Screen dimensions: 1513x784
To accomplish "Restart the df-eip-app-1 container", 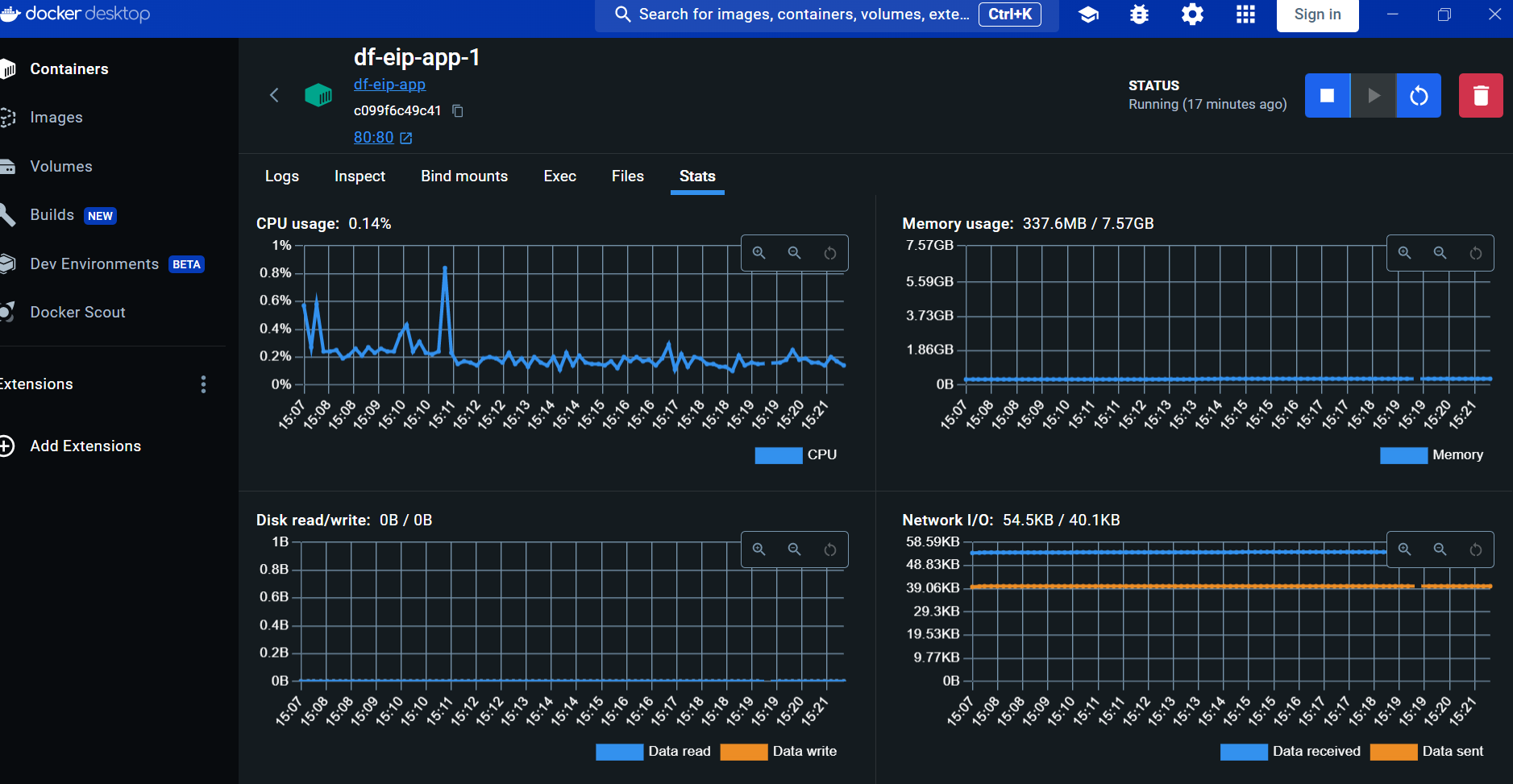I will point(1419,96).
